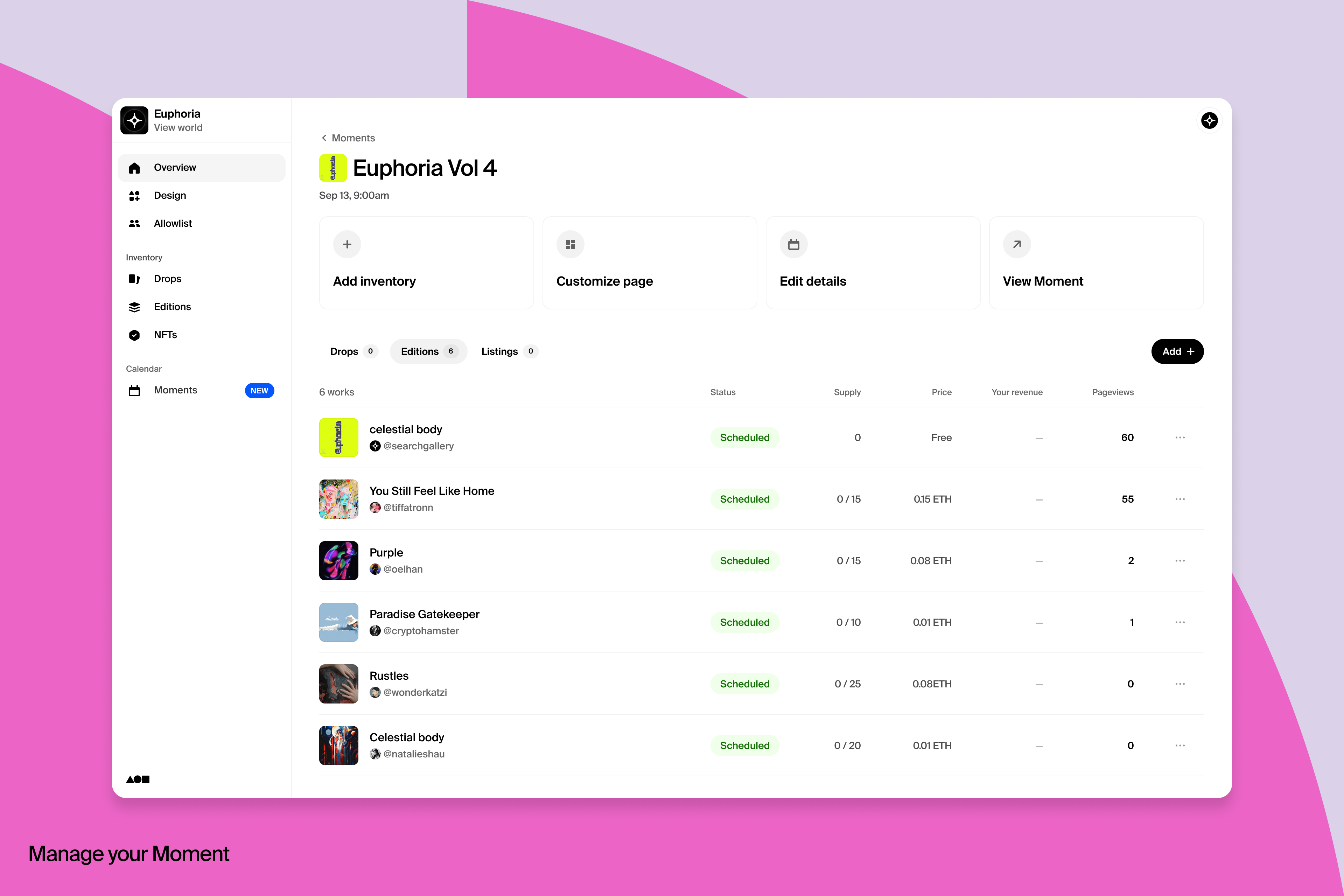Screen dimensions: 1344x896
Task: Click the Overview home icon in sidebar
Action: coord(134,167)
